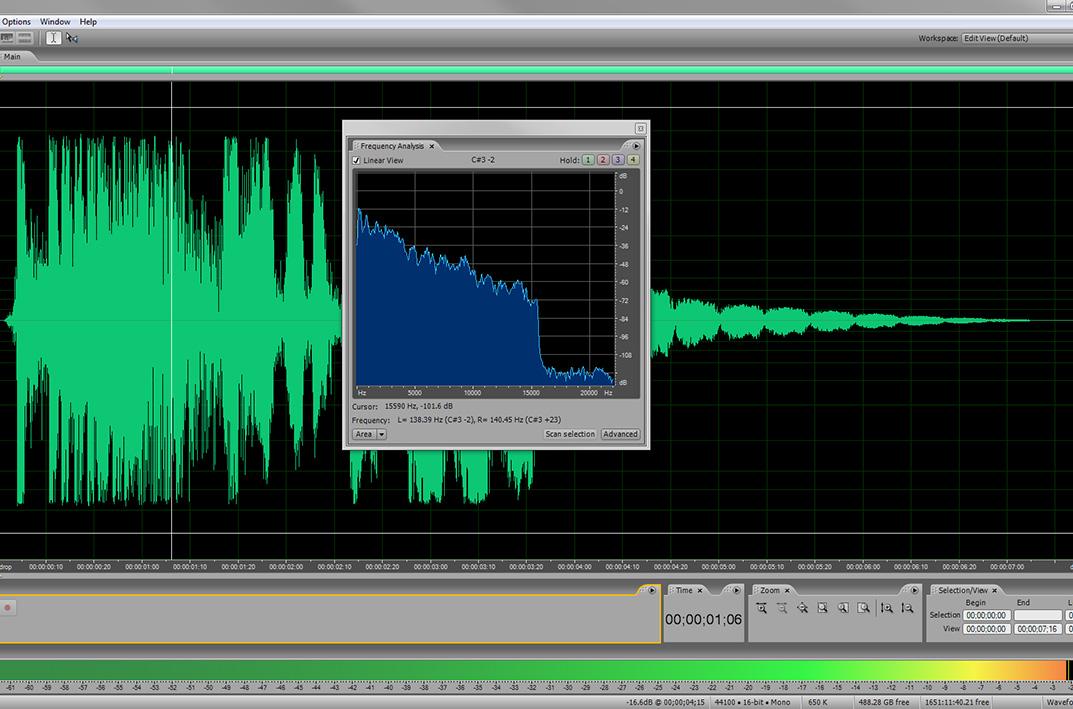Click the vertical zoom out icon
Image resolution: width=1073 pixels, height=709 pixels.
[x=907, y=608]
